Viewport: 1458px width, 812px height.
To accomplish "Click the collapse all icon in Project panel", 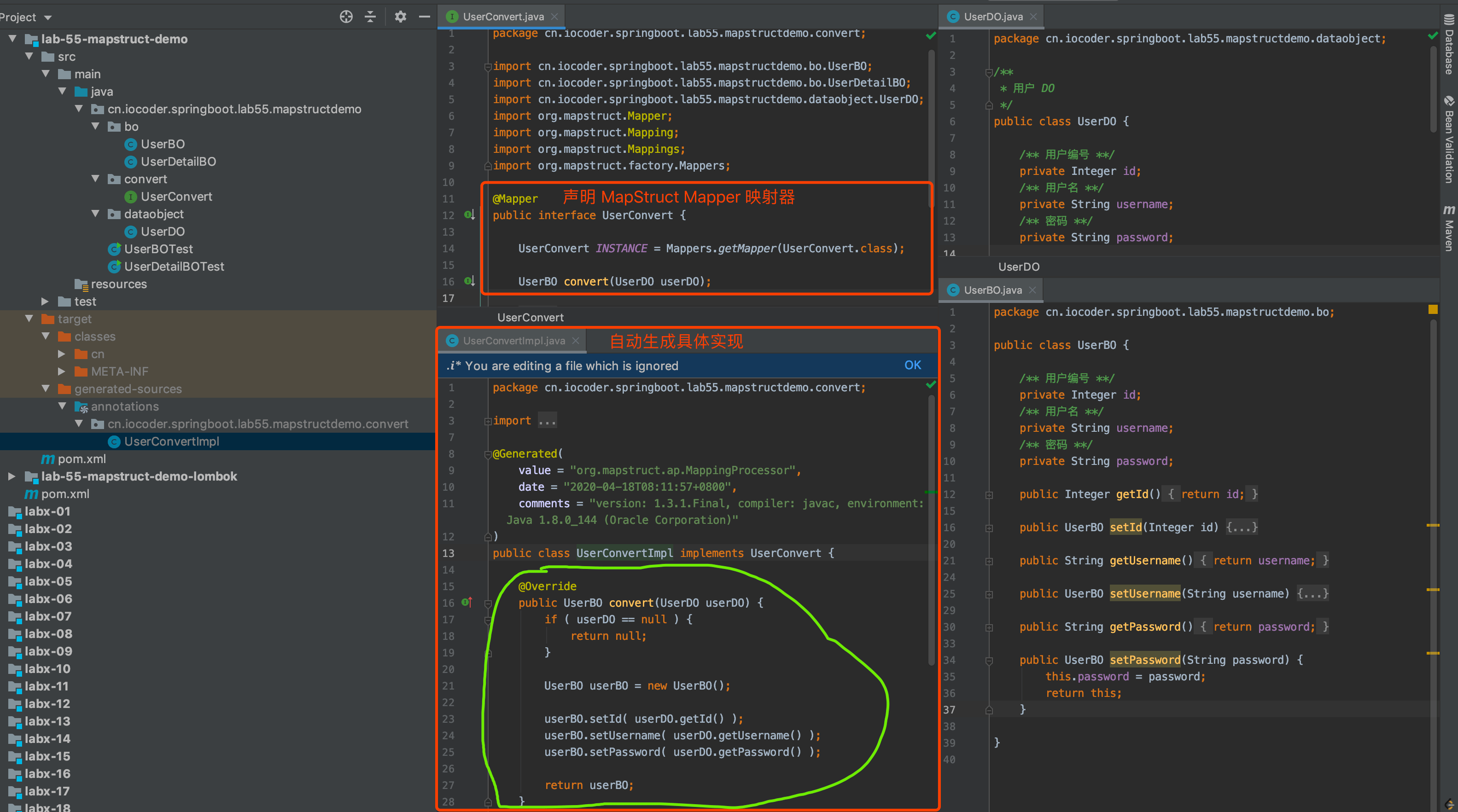I will click(370, 17).
